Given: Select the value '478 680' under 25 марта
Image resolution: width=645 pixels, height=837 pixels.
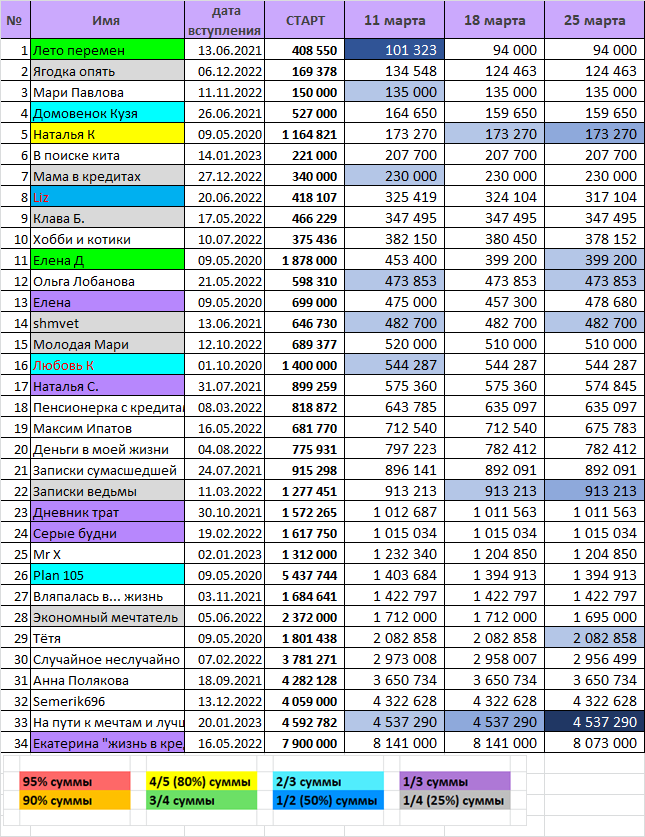Looking at the screenshot, I should point(595,302).
